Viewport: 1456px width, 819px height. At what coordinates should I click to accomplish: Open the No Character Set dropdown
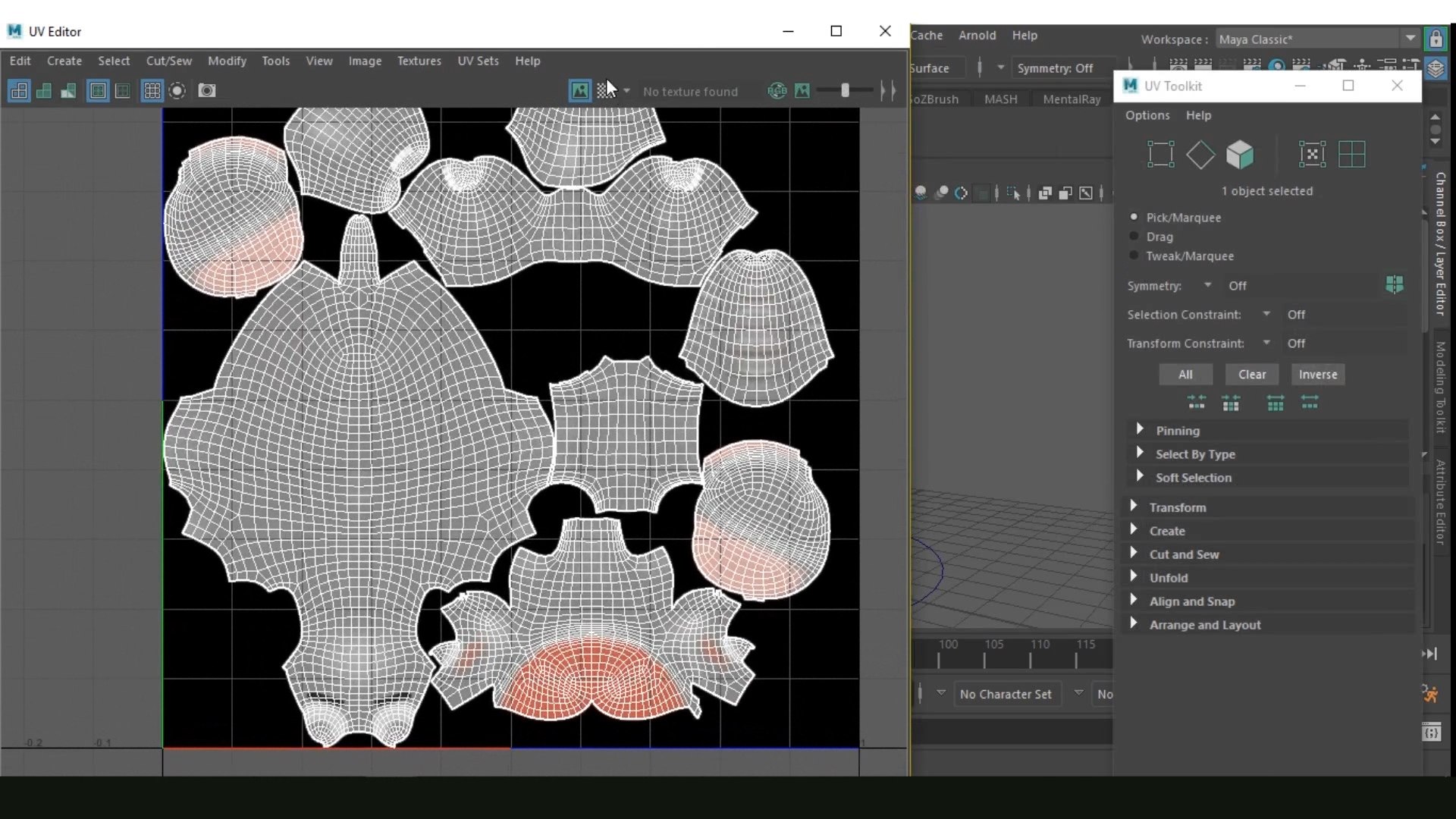[1006, 694]
